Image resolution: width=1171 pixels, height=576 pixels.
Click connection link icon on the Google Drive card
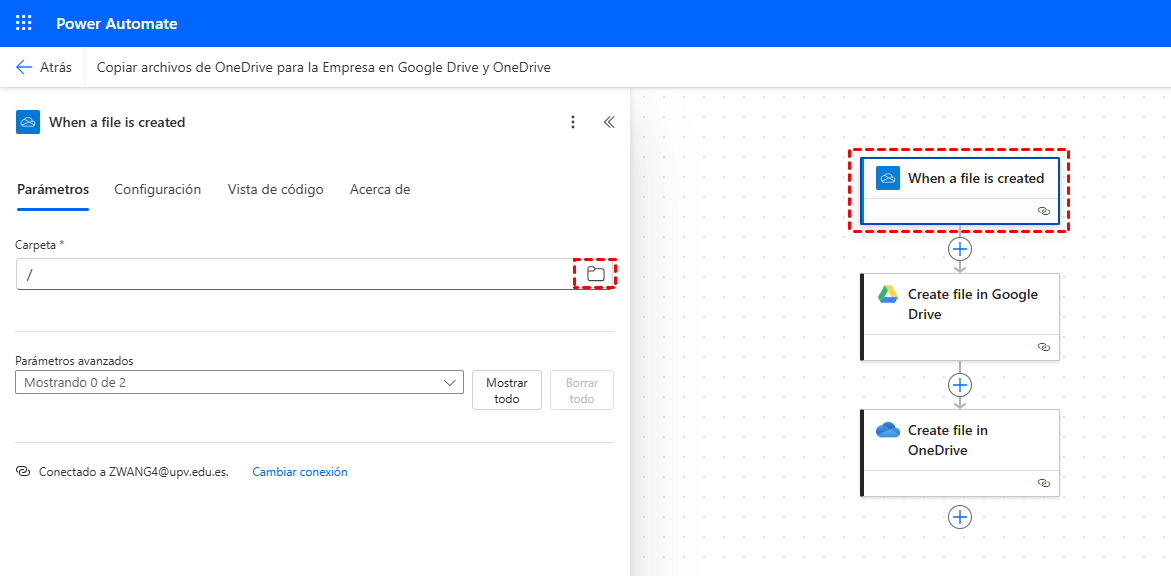pyautogui.click(x=1044, y=347)
